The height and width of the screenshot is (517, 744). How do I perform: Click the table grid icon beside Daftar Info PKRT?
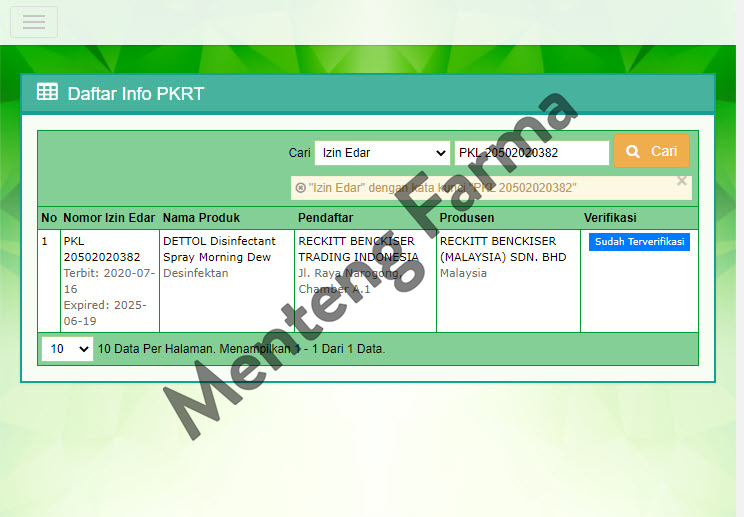pos(47,93)
